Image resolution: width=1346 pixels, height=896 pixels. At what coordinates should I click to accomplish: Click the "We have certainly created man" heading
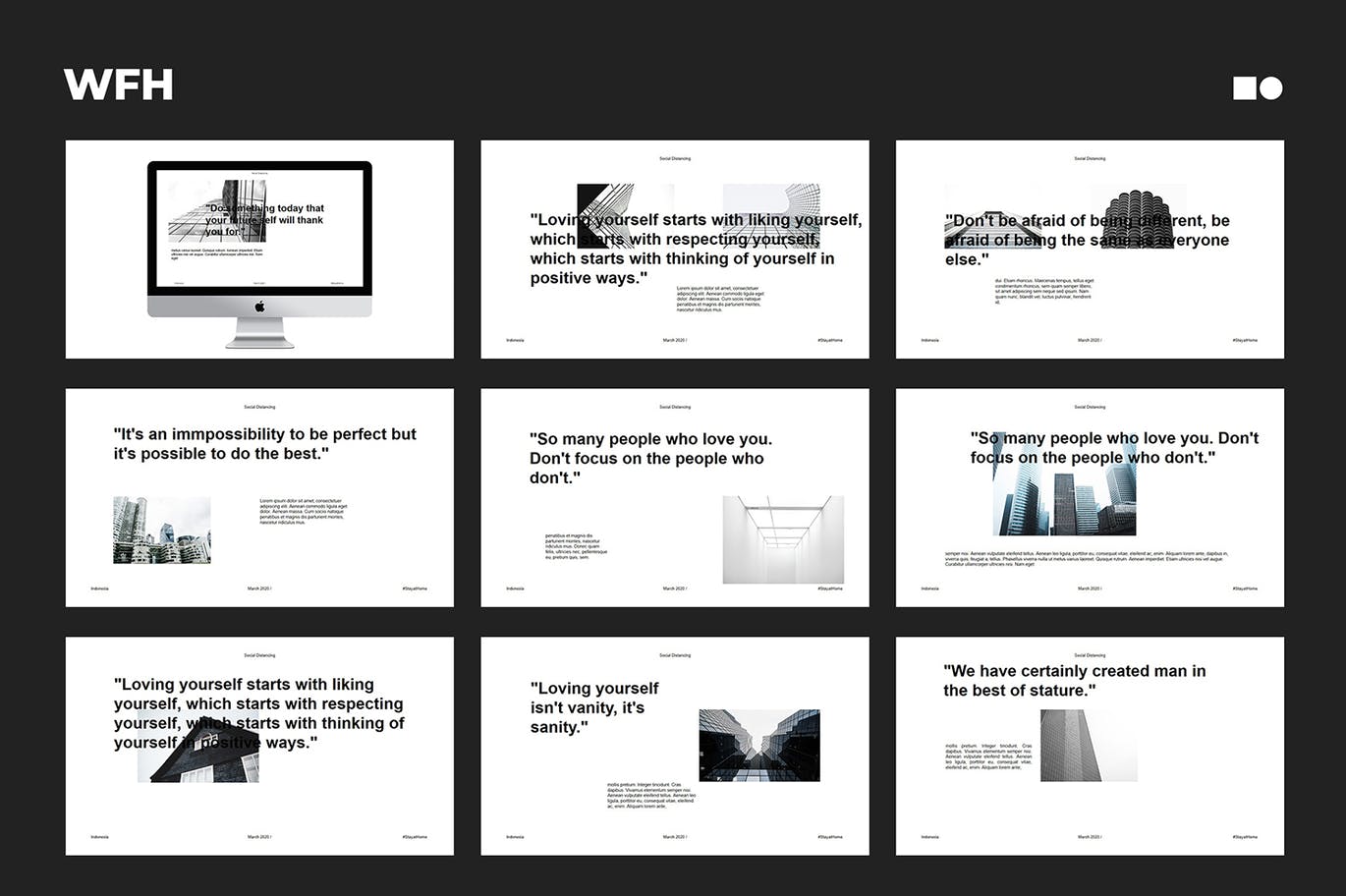[1074, 681]
